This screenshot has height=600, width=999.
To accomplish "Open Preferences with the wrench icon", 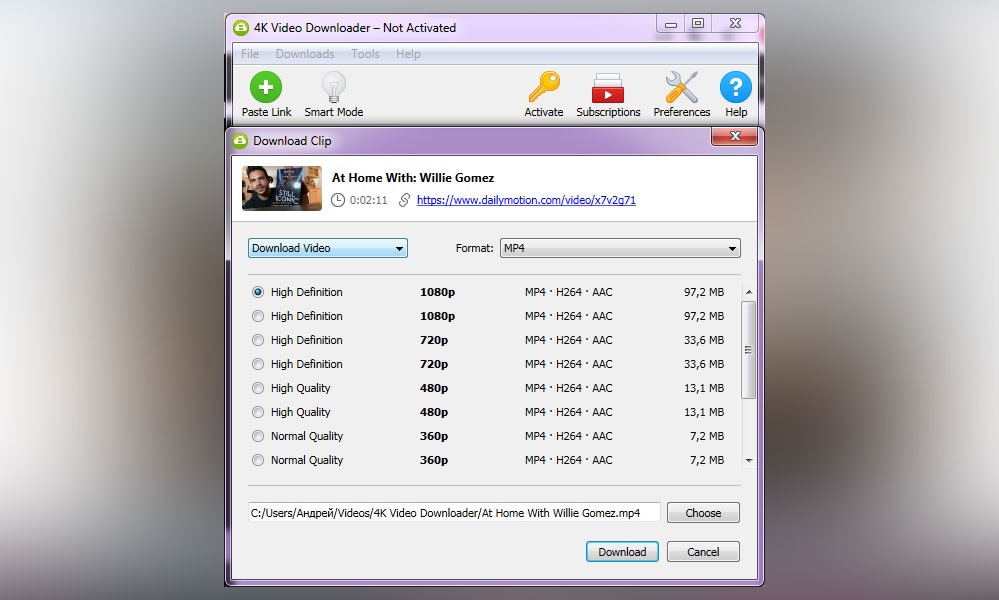I will [x=681, y=87].
